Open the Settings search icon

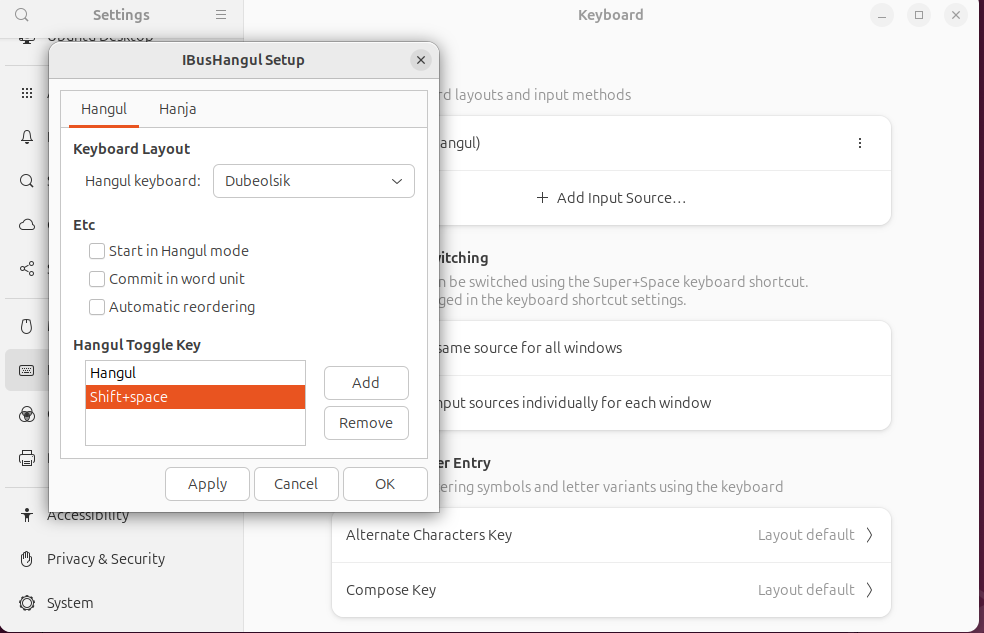22,14
